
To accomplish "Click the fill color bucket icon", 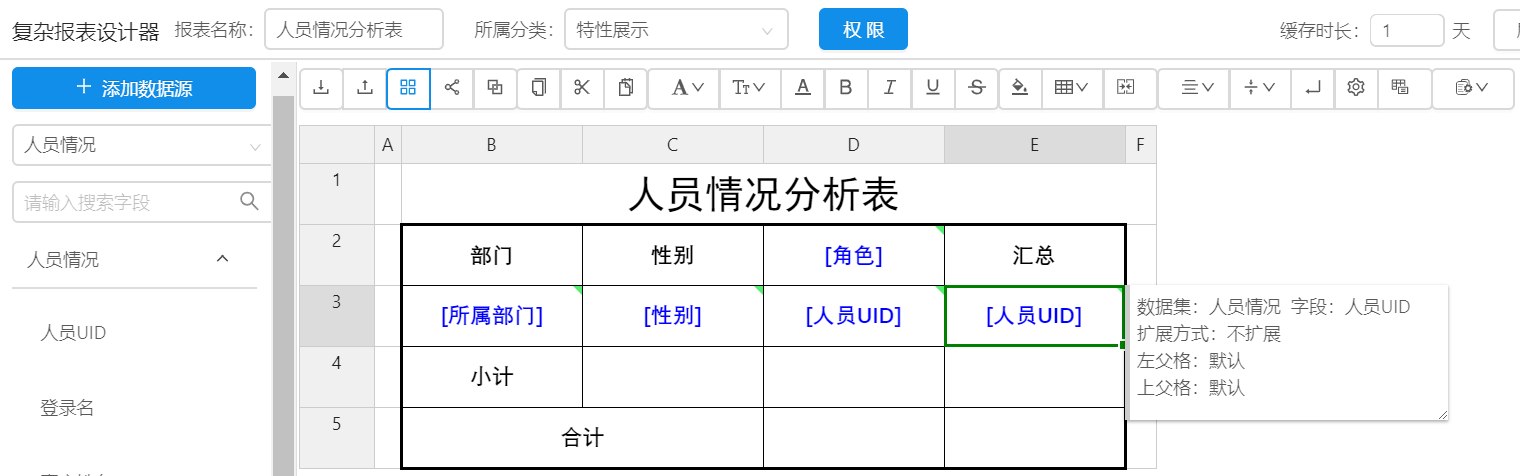I will (1020, 88).
